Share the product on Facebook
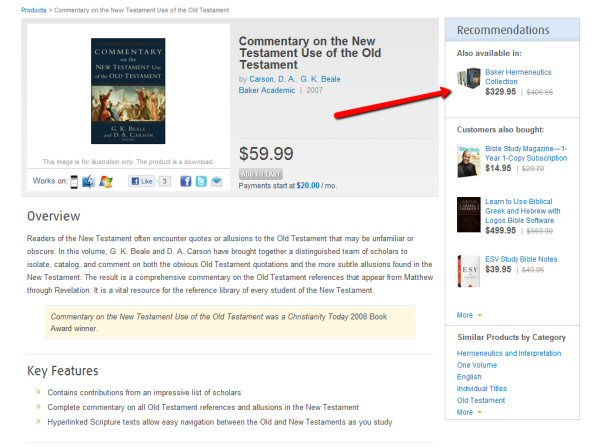 click(x=186, y=181)
